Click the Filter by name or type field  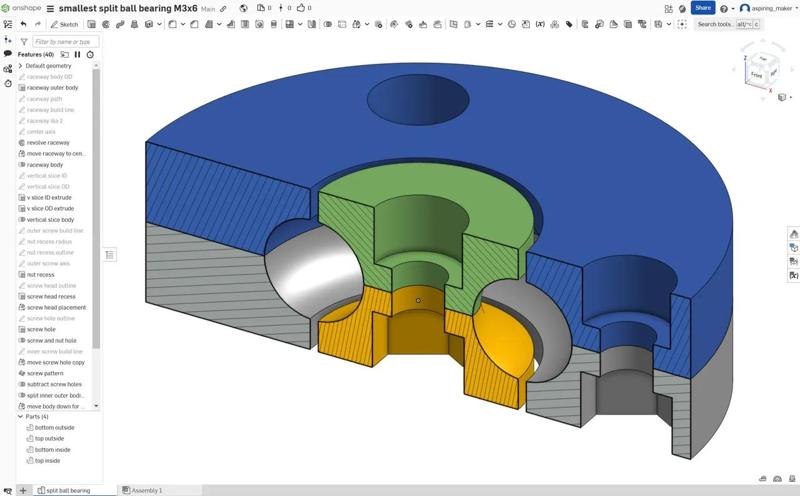(65, 42)
